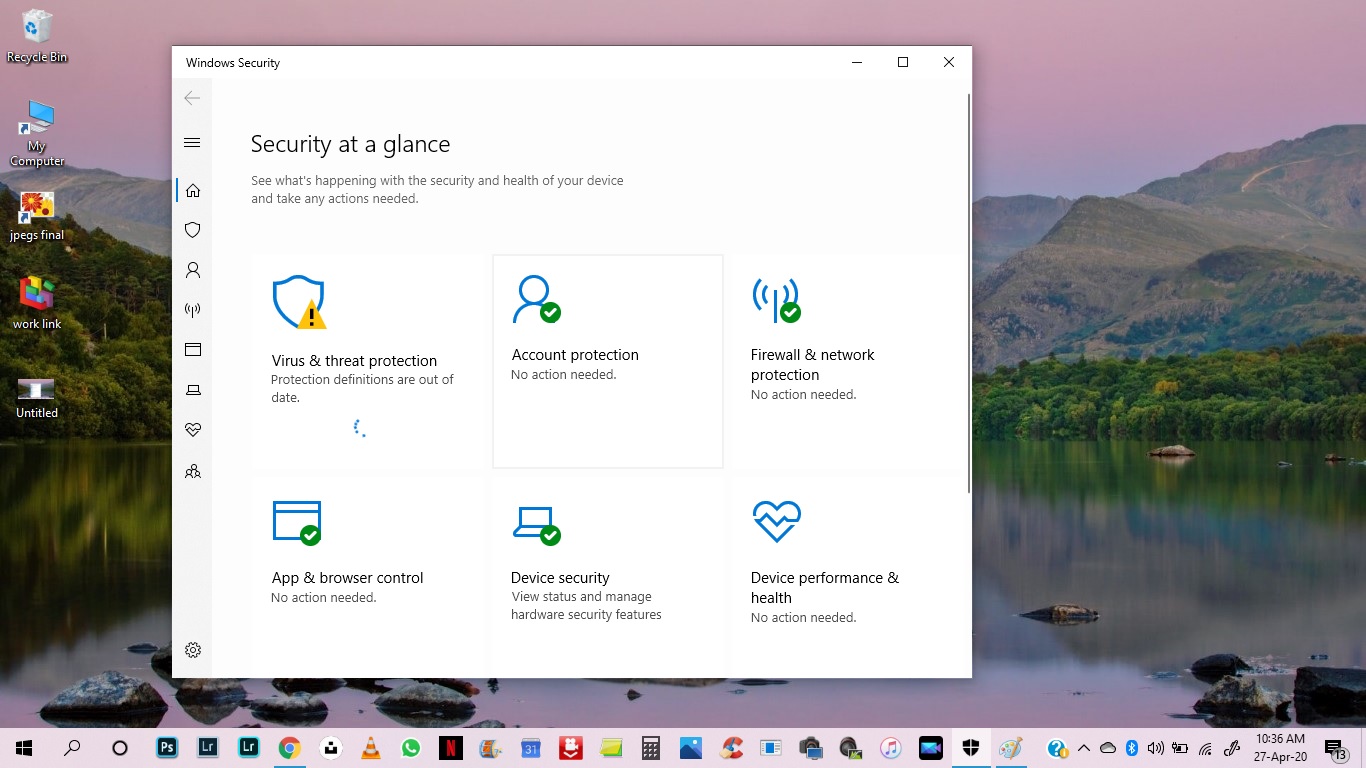Open the Device health heart sidebar icon
Image resolution: width=1366 pixels, height=768 pixels.
(x=193, y=430)
